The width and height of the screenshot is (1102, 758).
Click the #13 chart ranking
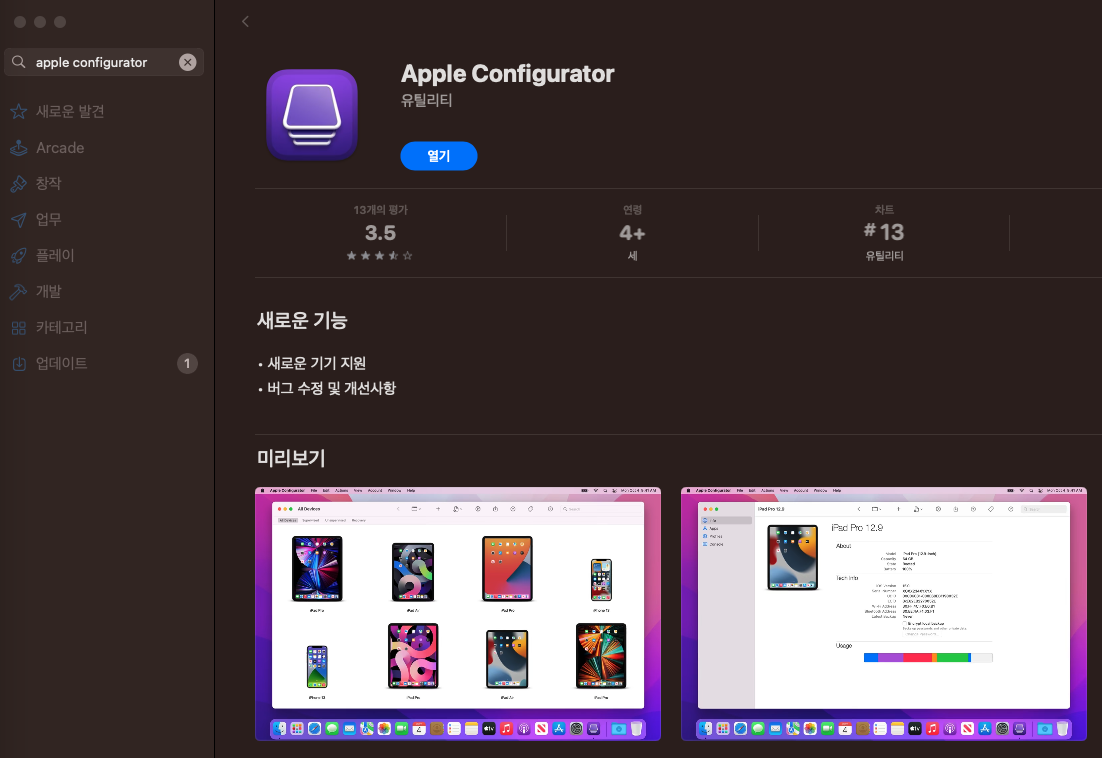click(884, 232)
